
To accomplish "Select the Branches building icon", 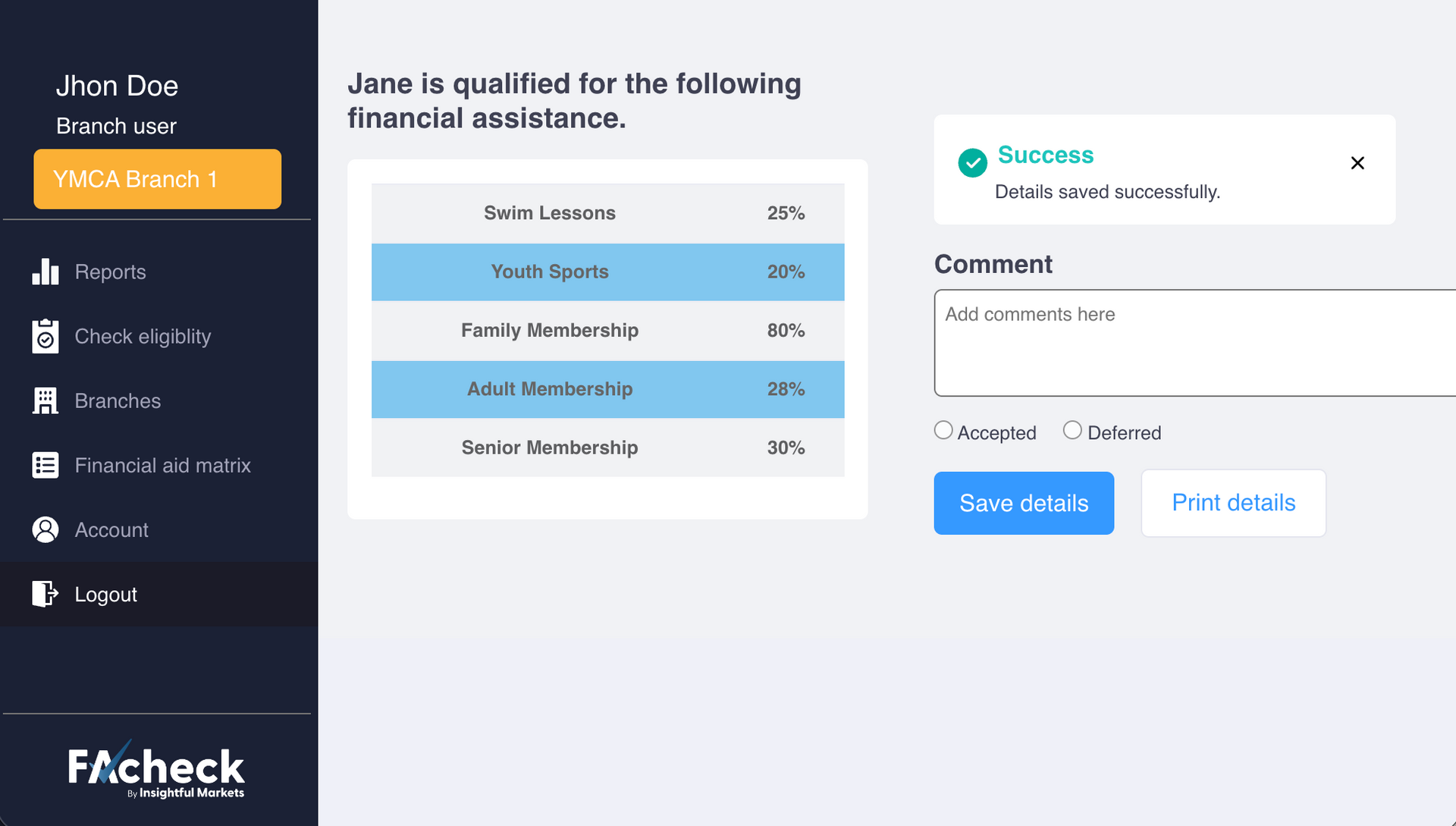I will 45,400.
